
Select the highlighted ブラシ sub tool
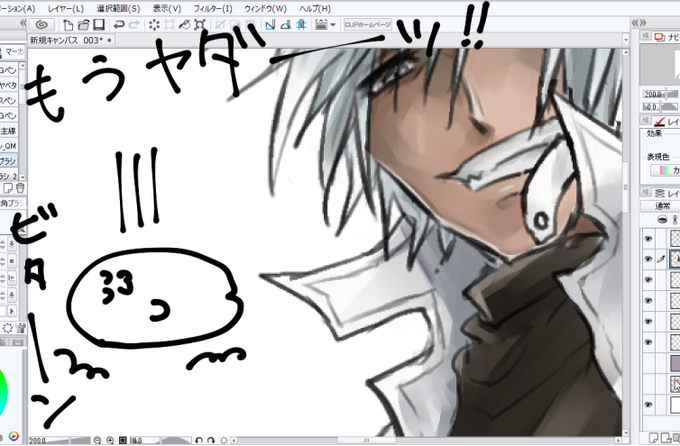coord(8,161)
